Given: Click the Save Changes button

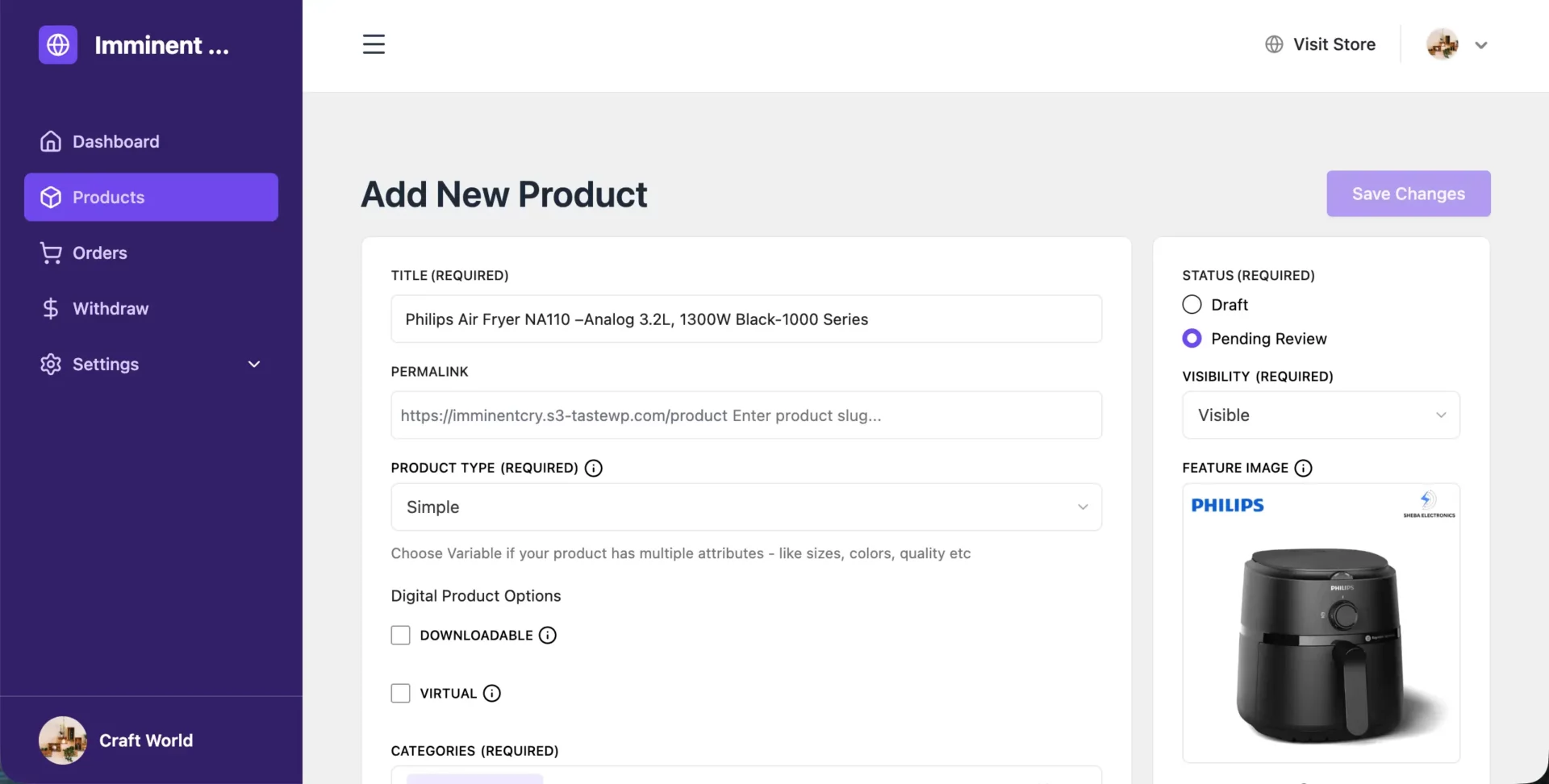Looking at the screenshot, I should [1409, 194].
